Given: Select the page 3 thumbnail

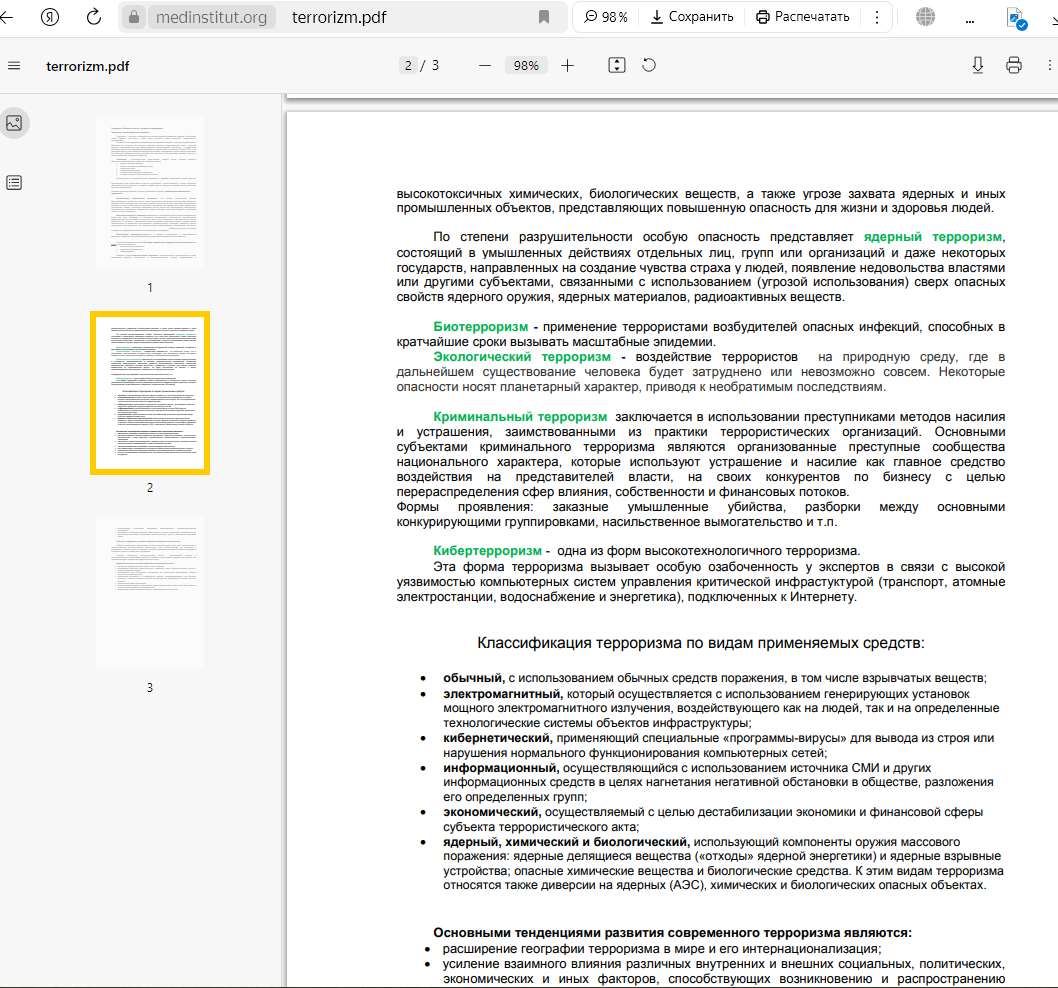Looking at the screenshot, I should [150, 593].
